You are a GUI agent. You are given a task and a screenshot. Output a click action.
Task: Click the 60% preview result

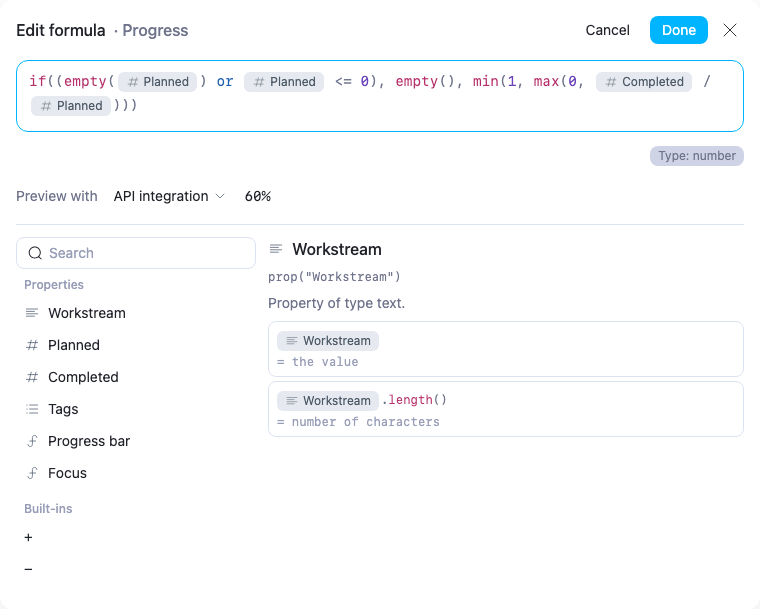(x=258, y=196)
